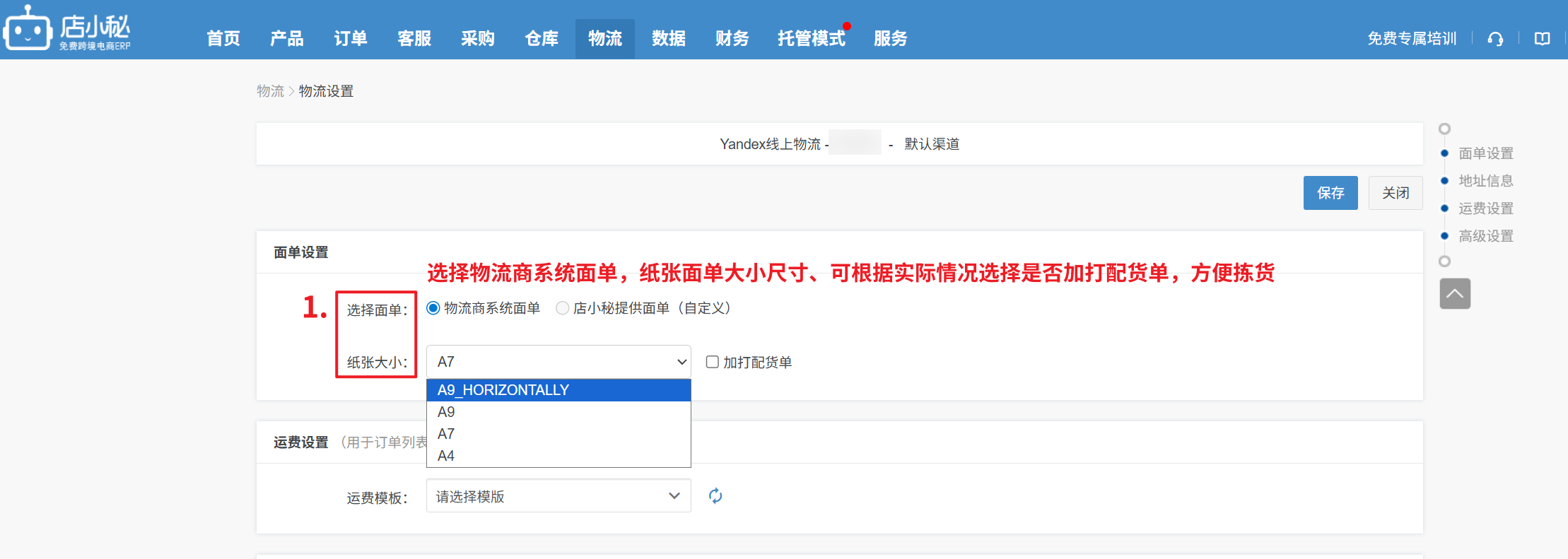Image resolution: width=1568 pixels, height=559 pixels.
Task: Click the 物流 breadcrumb link
Action: pos(270,91)
